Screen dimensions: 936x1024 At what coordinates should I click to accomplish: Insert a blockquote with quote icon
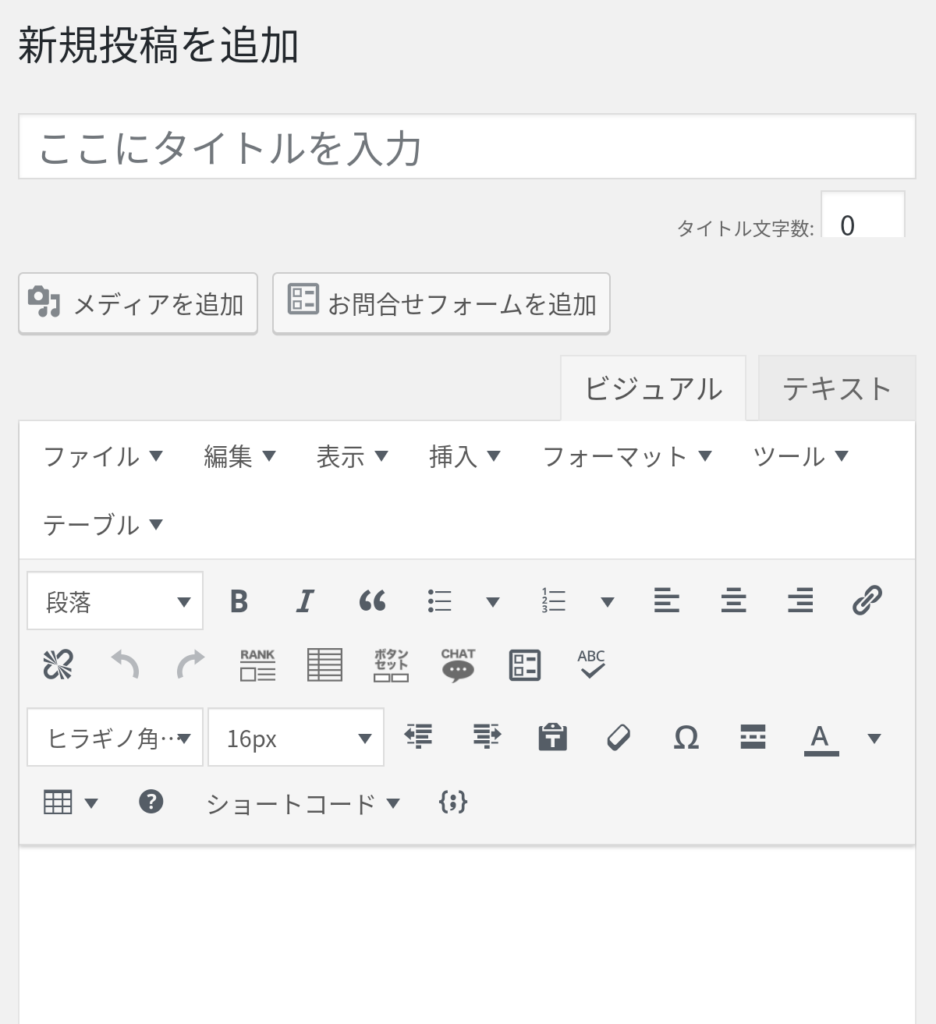click(x=372, y=601)
